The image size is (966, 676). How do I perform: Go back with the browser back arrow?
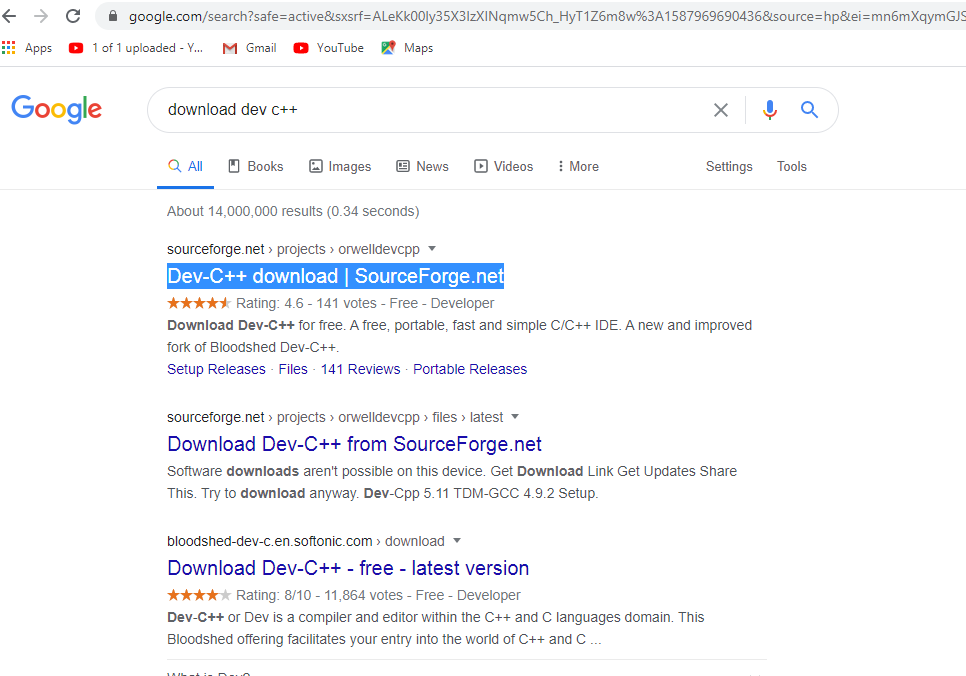point(9,16)
